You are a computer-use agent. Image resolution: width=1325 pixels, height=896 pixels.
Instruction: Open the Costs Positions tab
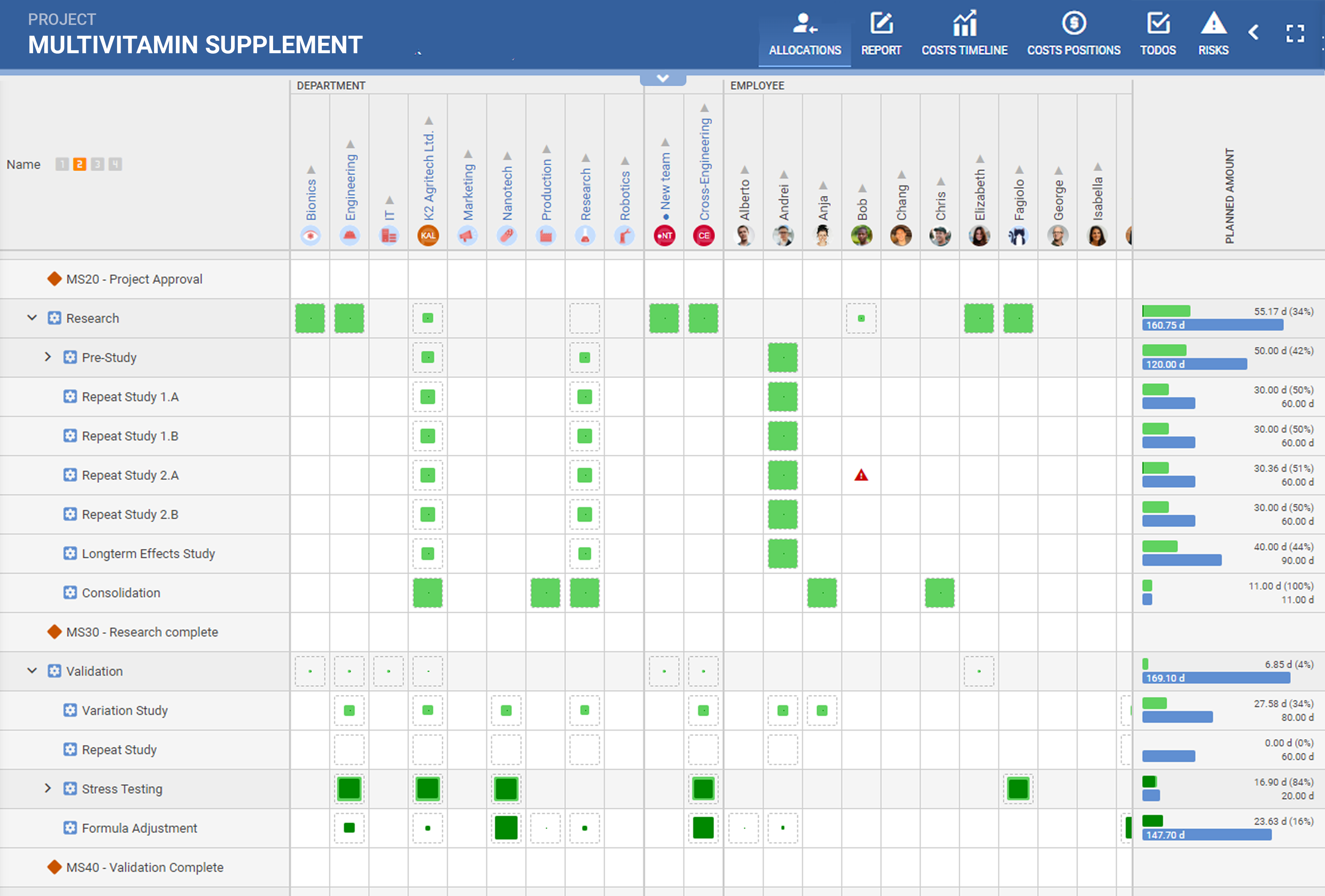[1073, 34]
